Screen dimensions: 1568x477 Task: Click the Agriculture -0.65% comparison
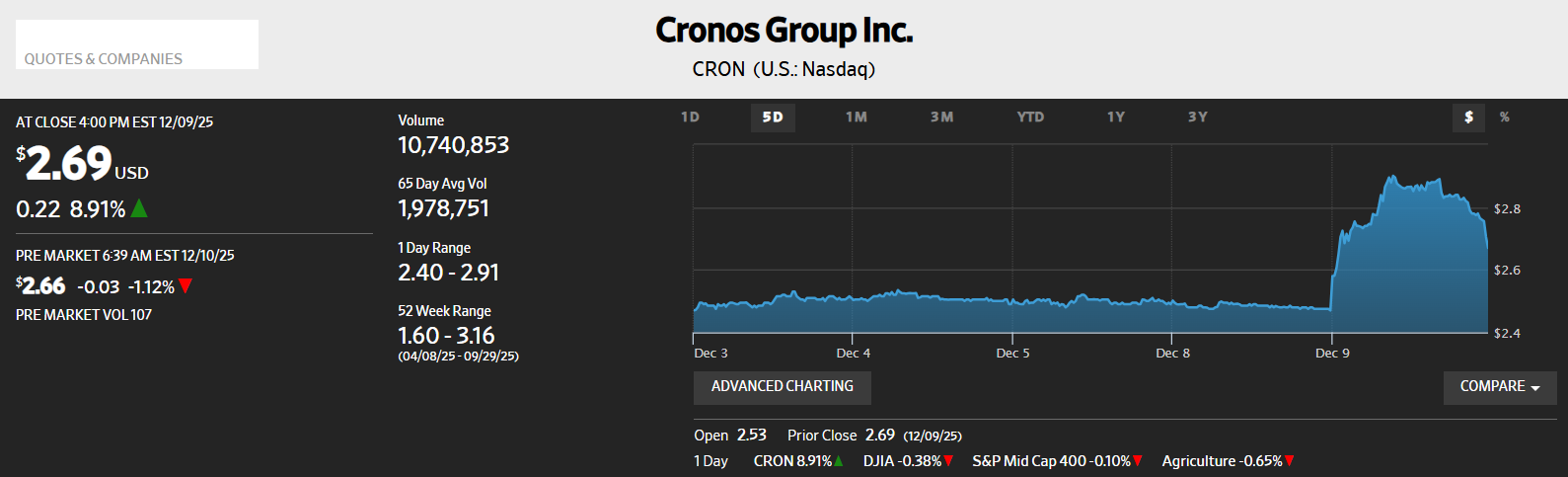point(1222,461)
